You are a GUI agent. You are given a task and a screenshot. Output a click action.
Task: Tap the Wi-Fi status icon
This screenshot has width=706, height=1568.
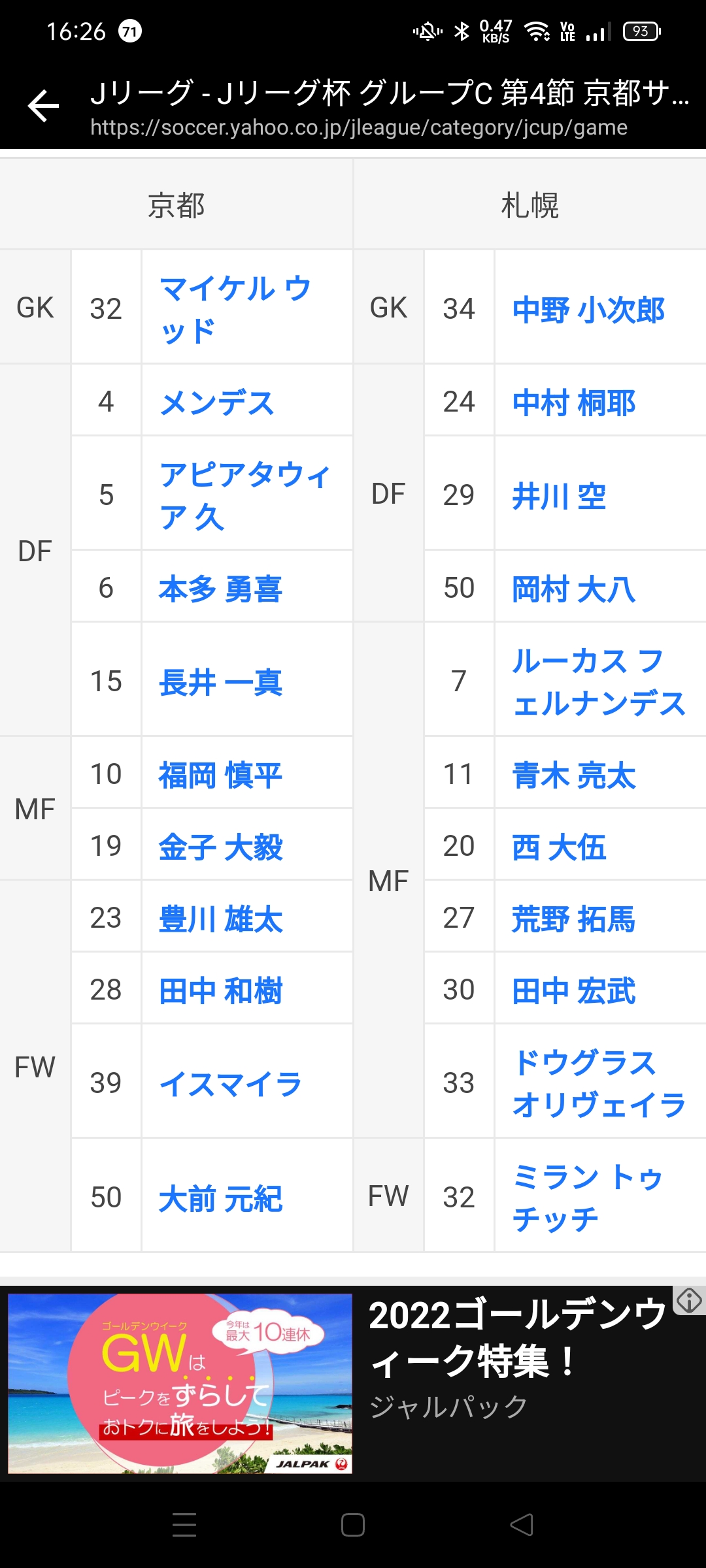pyautogui.click(x=537, y=31)
